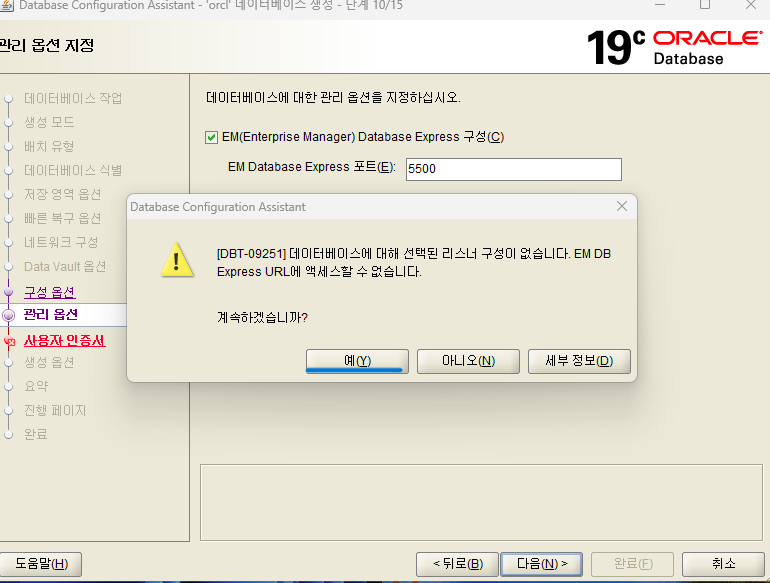The width and height of the screenshot is (770, 583).
Task: Click the 생성 옵션 step label
Action: tap(49, 362)
